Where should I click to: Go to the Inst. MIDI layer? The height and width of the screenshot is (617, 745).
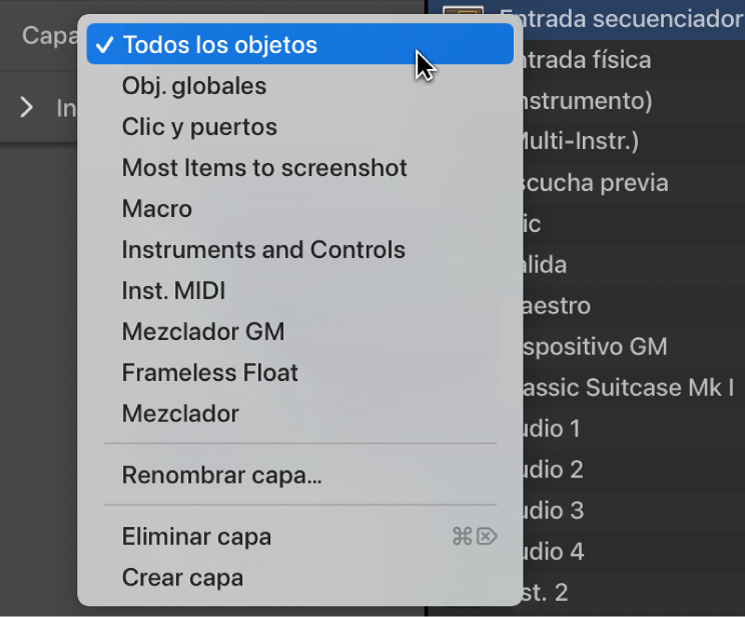click(173, 291)
